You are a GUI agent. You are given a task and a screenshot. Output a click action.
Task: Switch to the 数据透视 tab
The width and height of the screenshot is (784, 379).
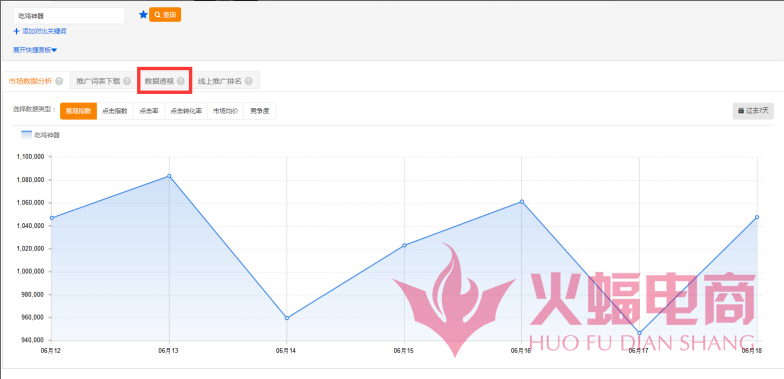coord(164,81)
